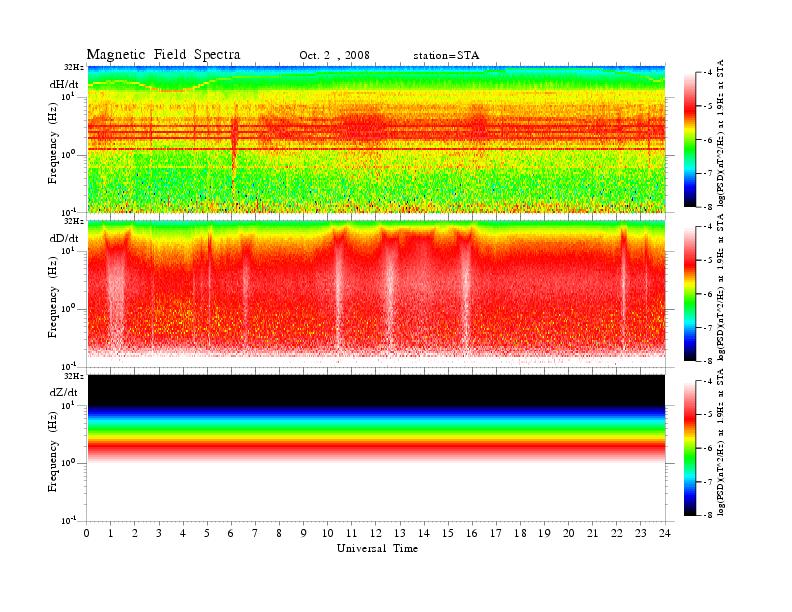Click the "station=STA" label
792x612 pixels.
coord(446,56)
